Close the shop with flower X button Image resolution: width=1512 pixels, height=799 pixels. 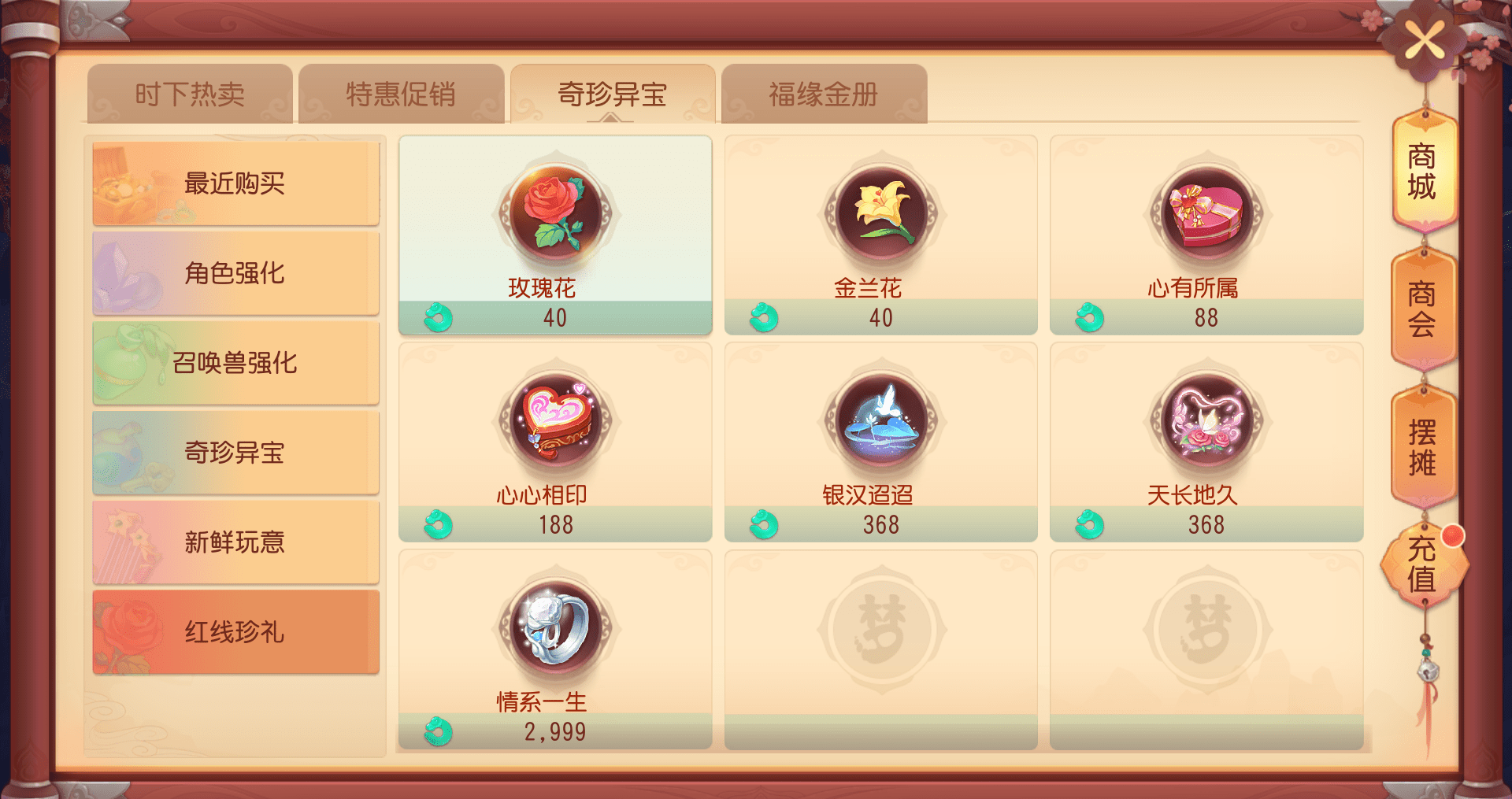1425,40
